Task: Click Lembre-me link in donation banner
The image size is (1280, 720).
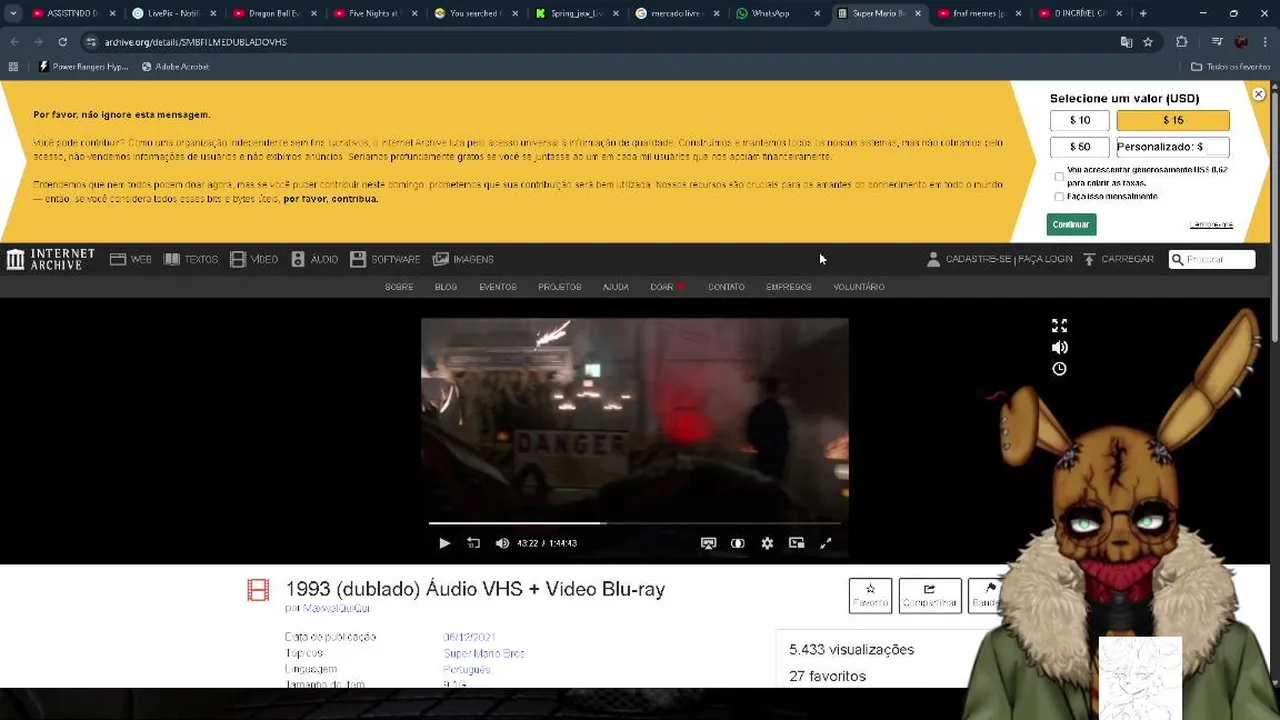Action: (1211, 225)
